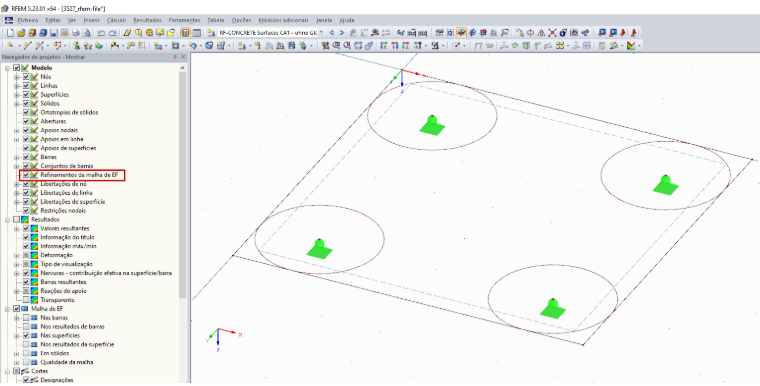Collapse the Resultados tree node

[x=7, y=220]
